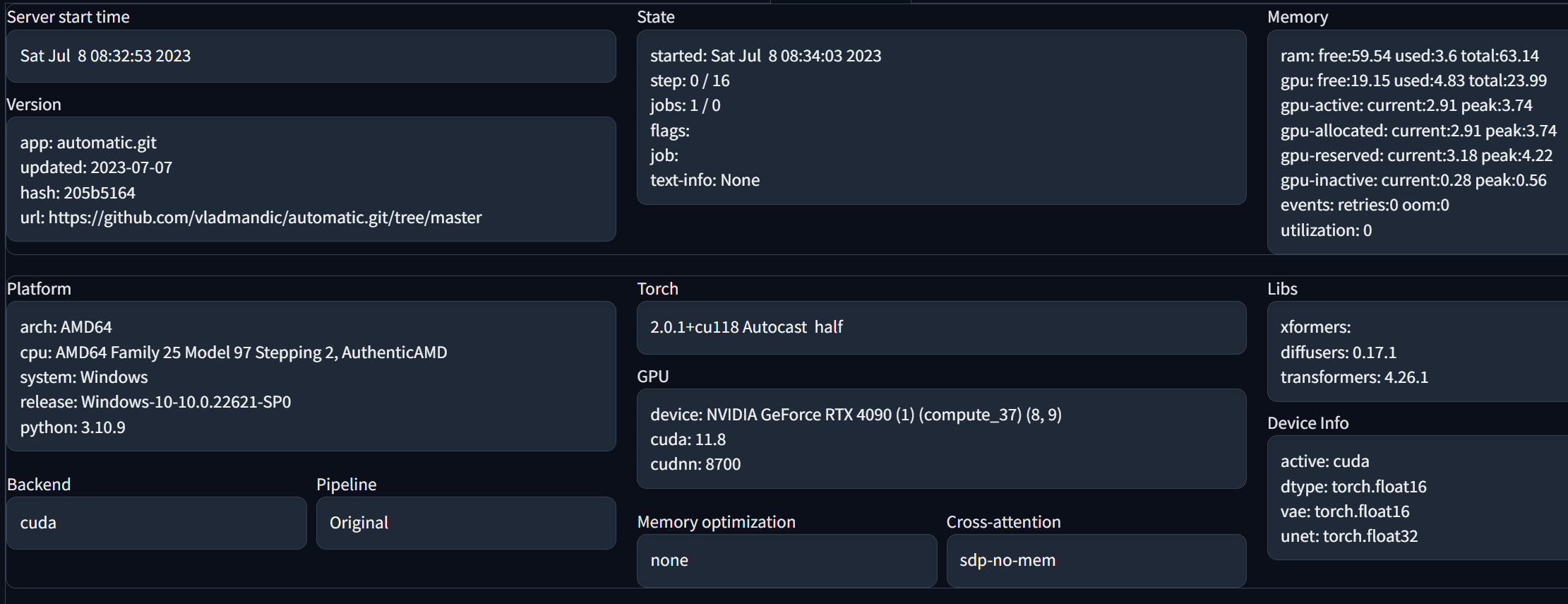Click the Memory statistics box

pos(1416,141)
